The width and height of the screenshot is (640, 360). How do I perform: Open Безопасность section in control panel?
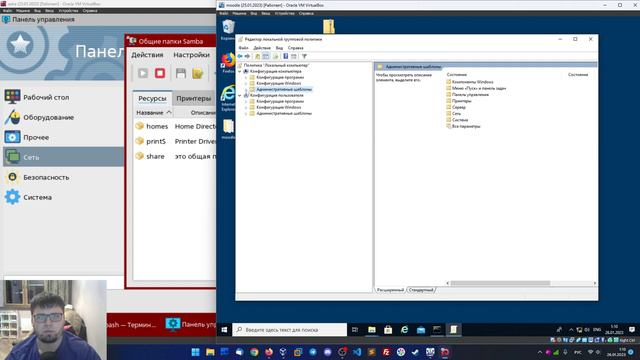[x=62, y=178]
